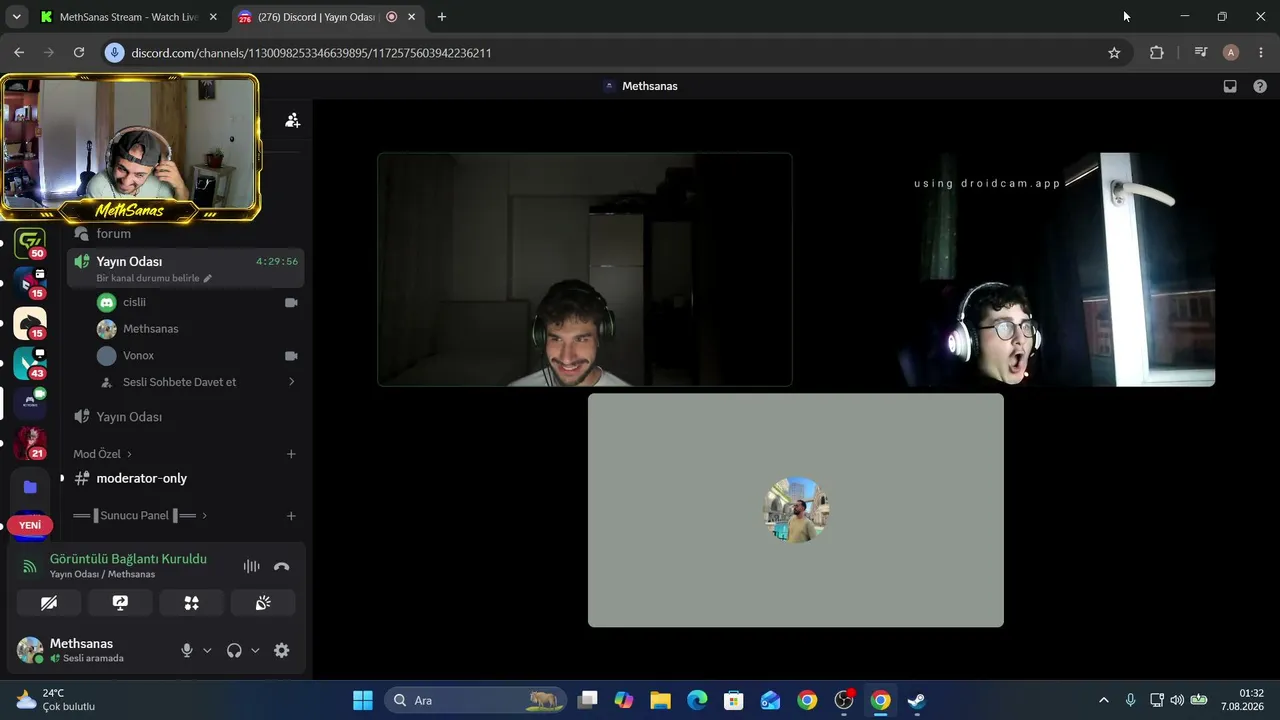The image size is (1280, 720).
Task: Mute the microphone in user panel
Action: (186, 650)
